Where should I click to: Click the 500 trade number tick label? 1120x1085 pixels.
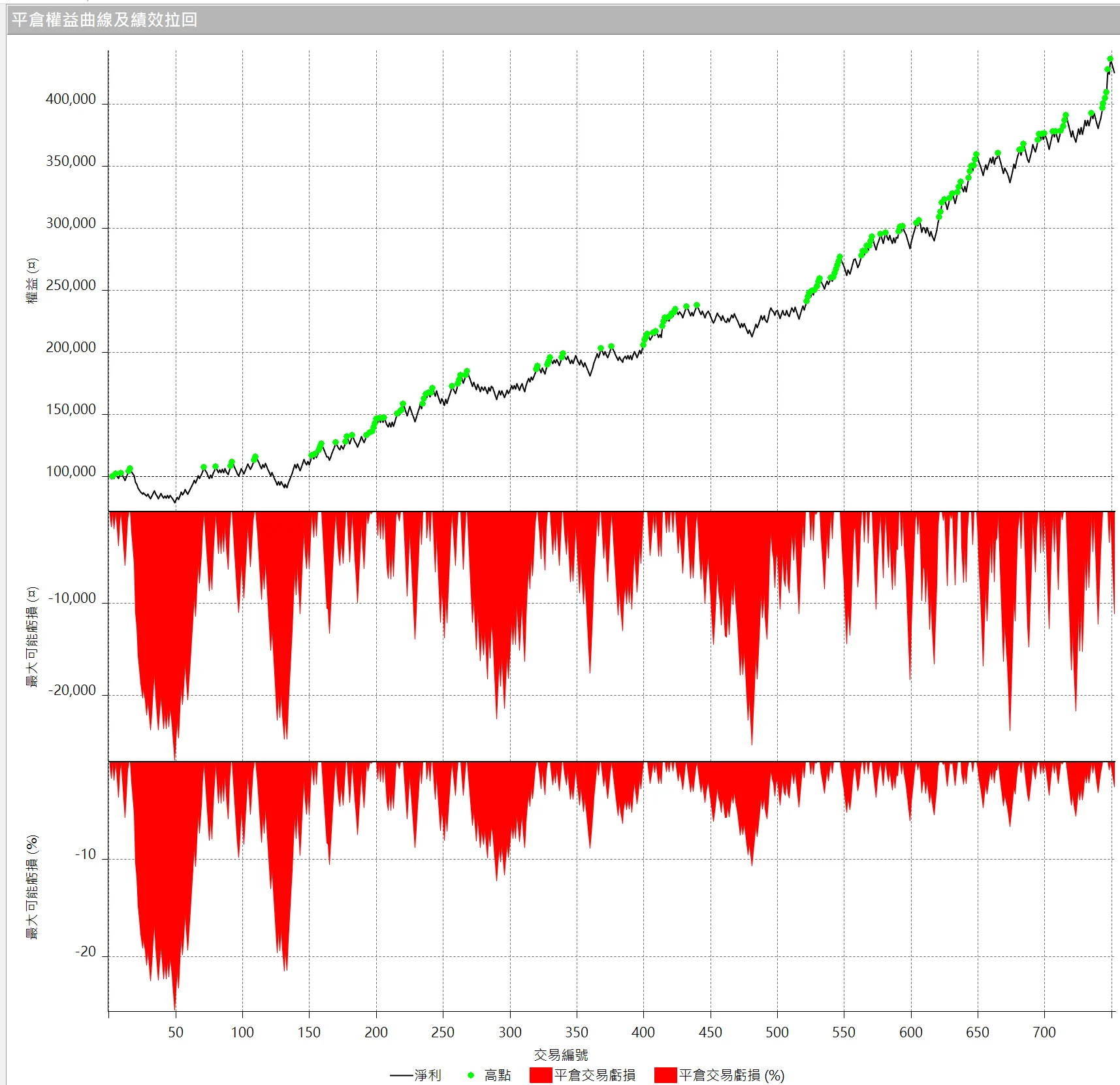[777, 1032]
